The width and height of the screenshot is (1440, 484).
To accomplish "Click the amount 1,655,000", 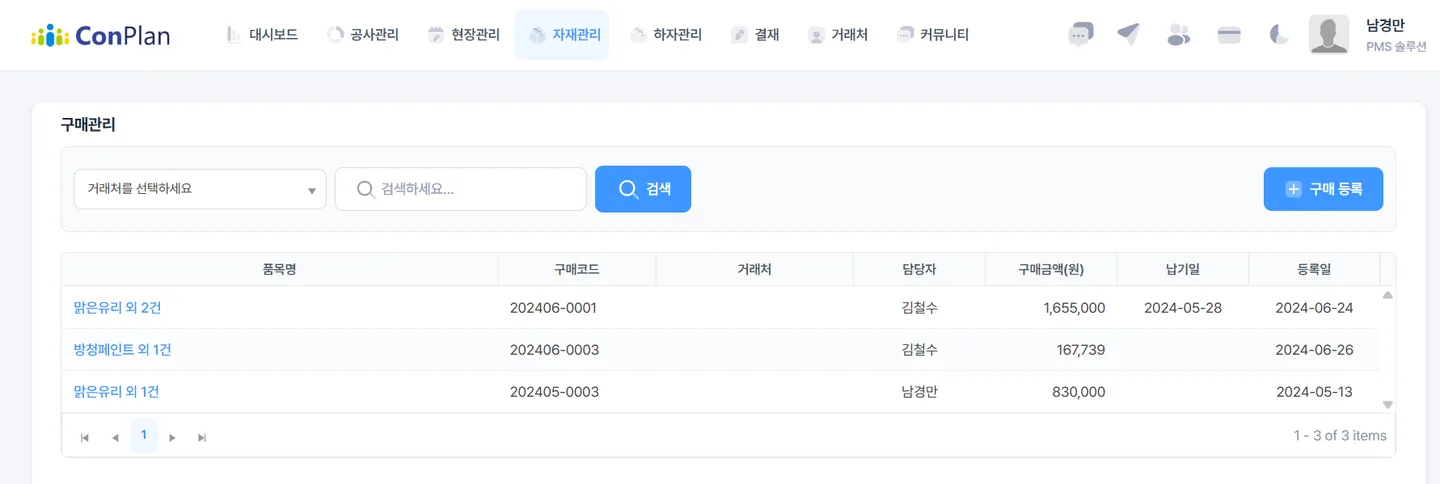I will click(x=1074, y=308).
